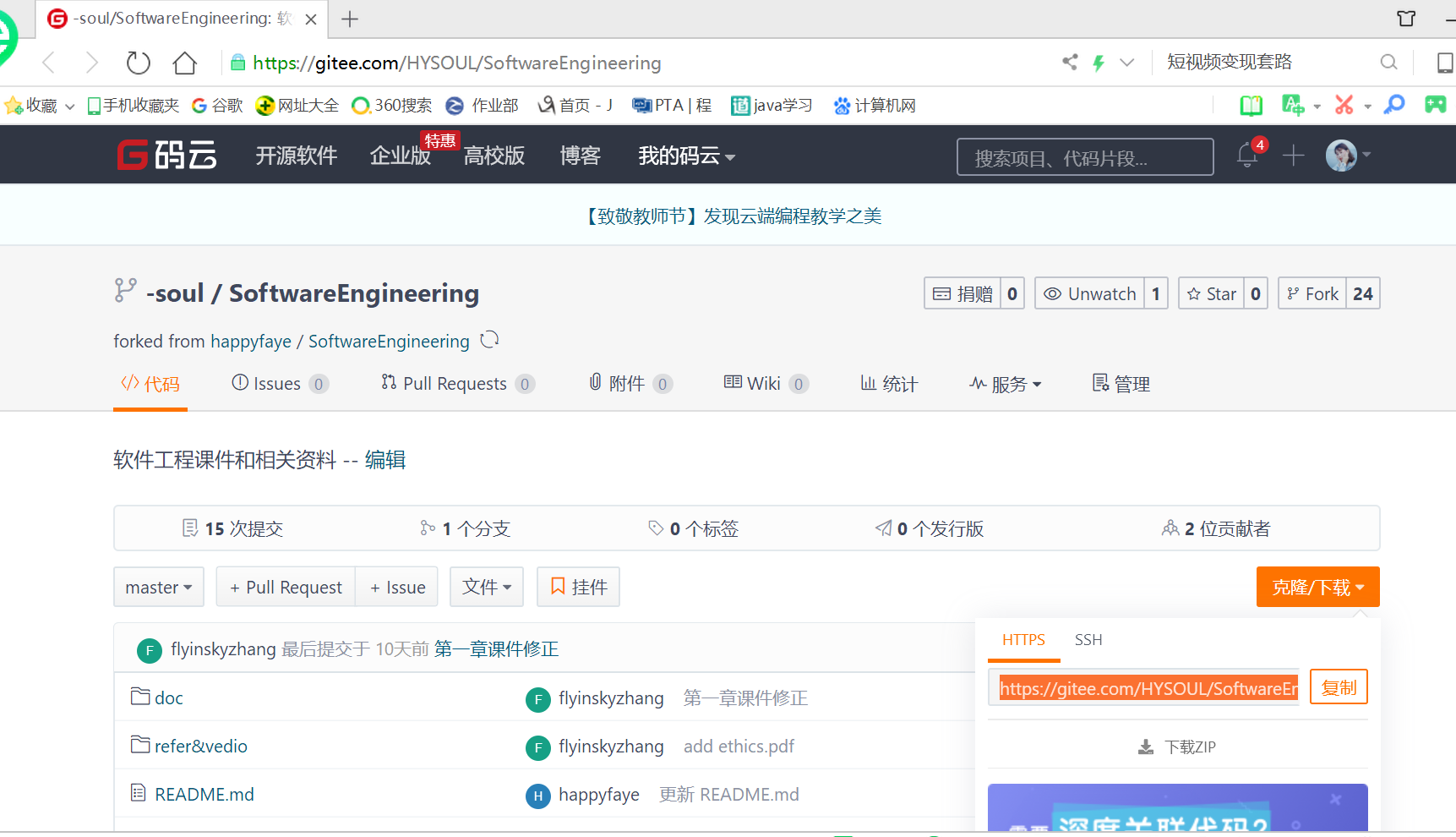Open the 致敬教师节 banner link
Image resolution: width=1456 pixels, height=837 pixels.
(x=732, y=216)
